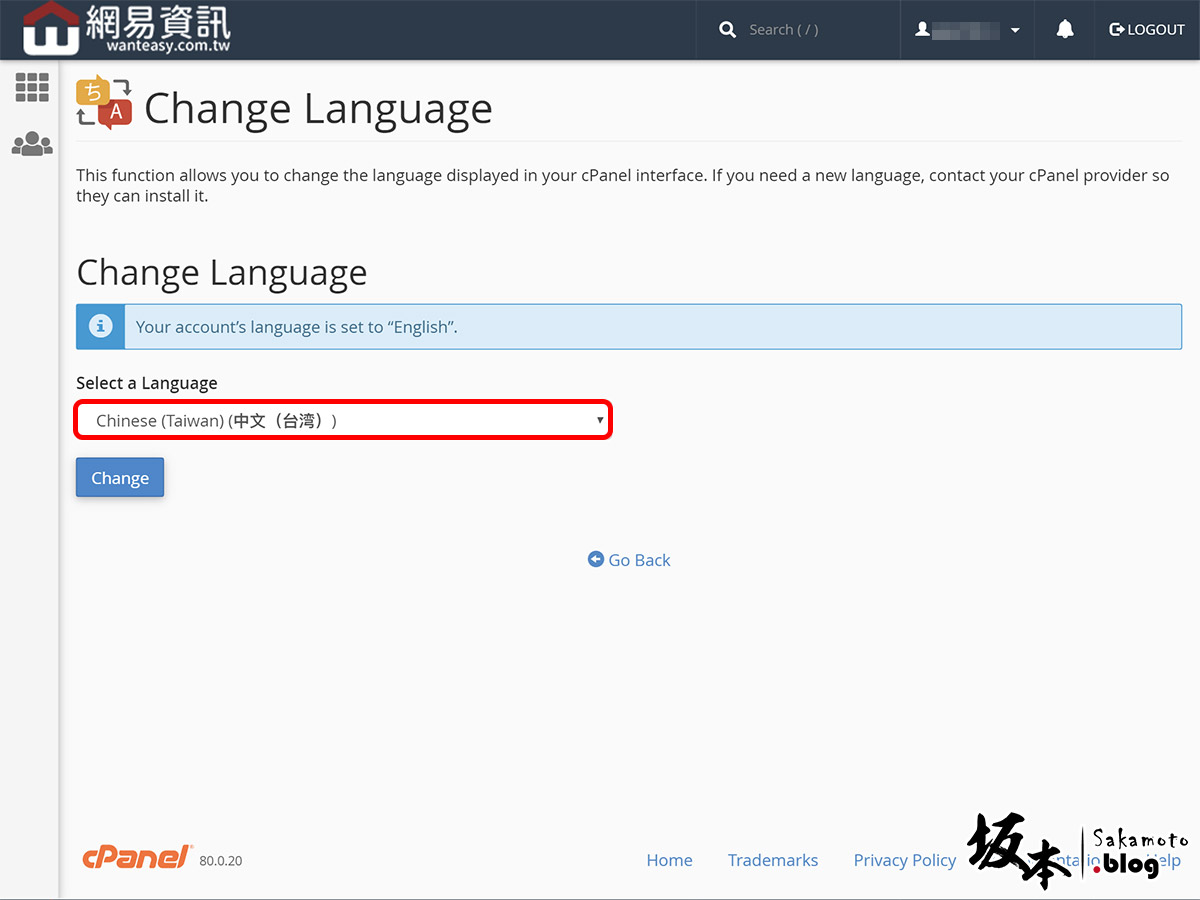This screenshot has width=1200, height=900.
Task: Log out using the LOGOUT button
Action: click(x=1147, y=30)
